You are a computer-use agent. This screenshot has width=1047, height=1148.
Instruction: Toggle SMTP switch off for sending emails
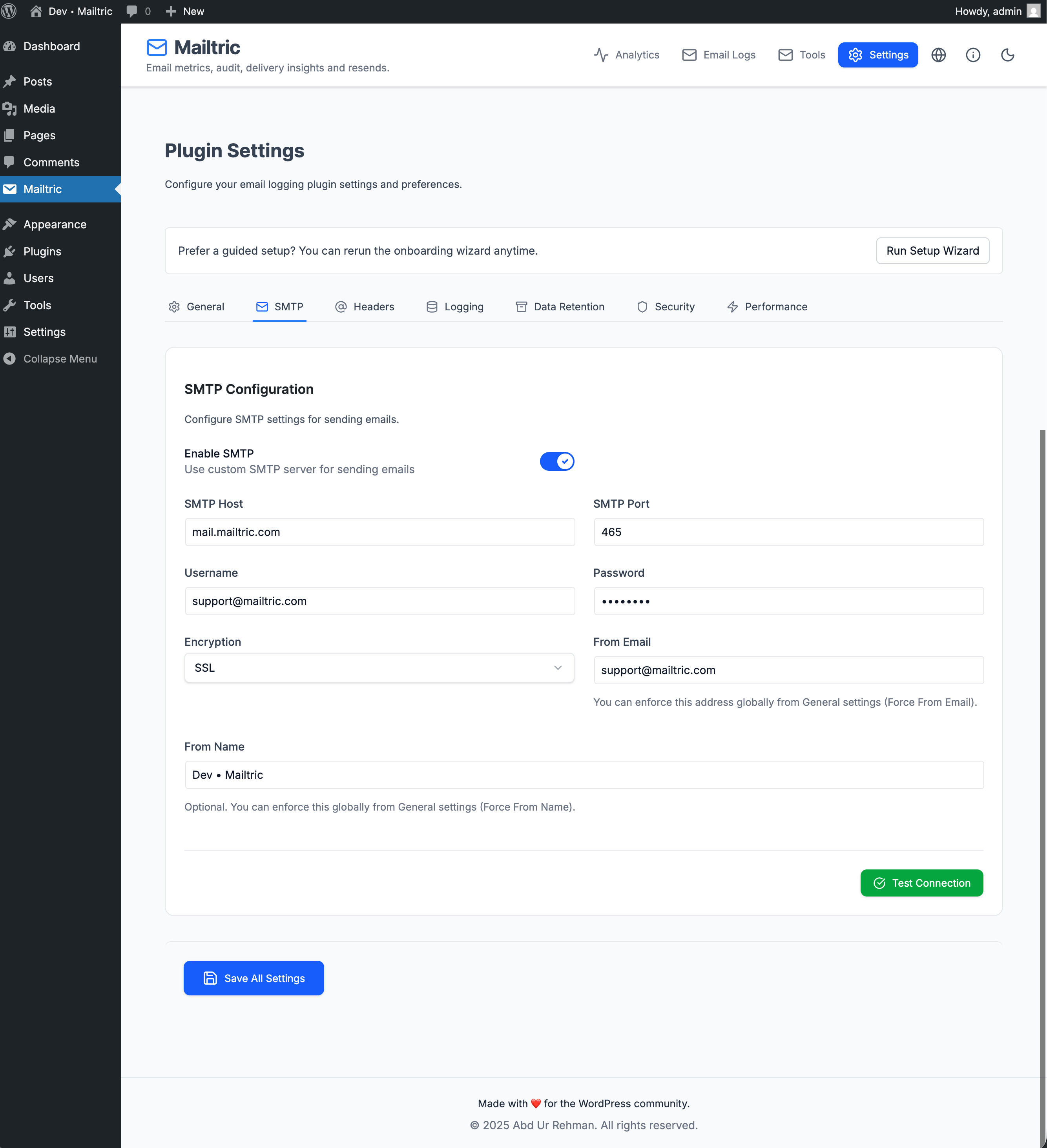pos(556,461)
